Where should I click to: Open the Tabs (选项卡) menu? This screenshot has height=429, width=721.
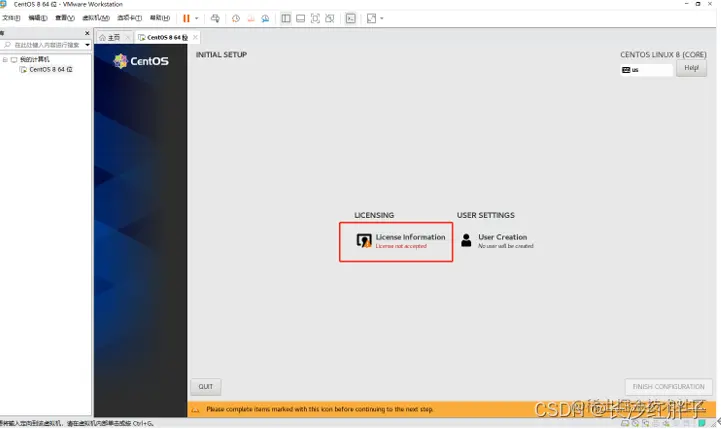point(130,18)
